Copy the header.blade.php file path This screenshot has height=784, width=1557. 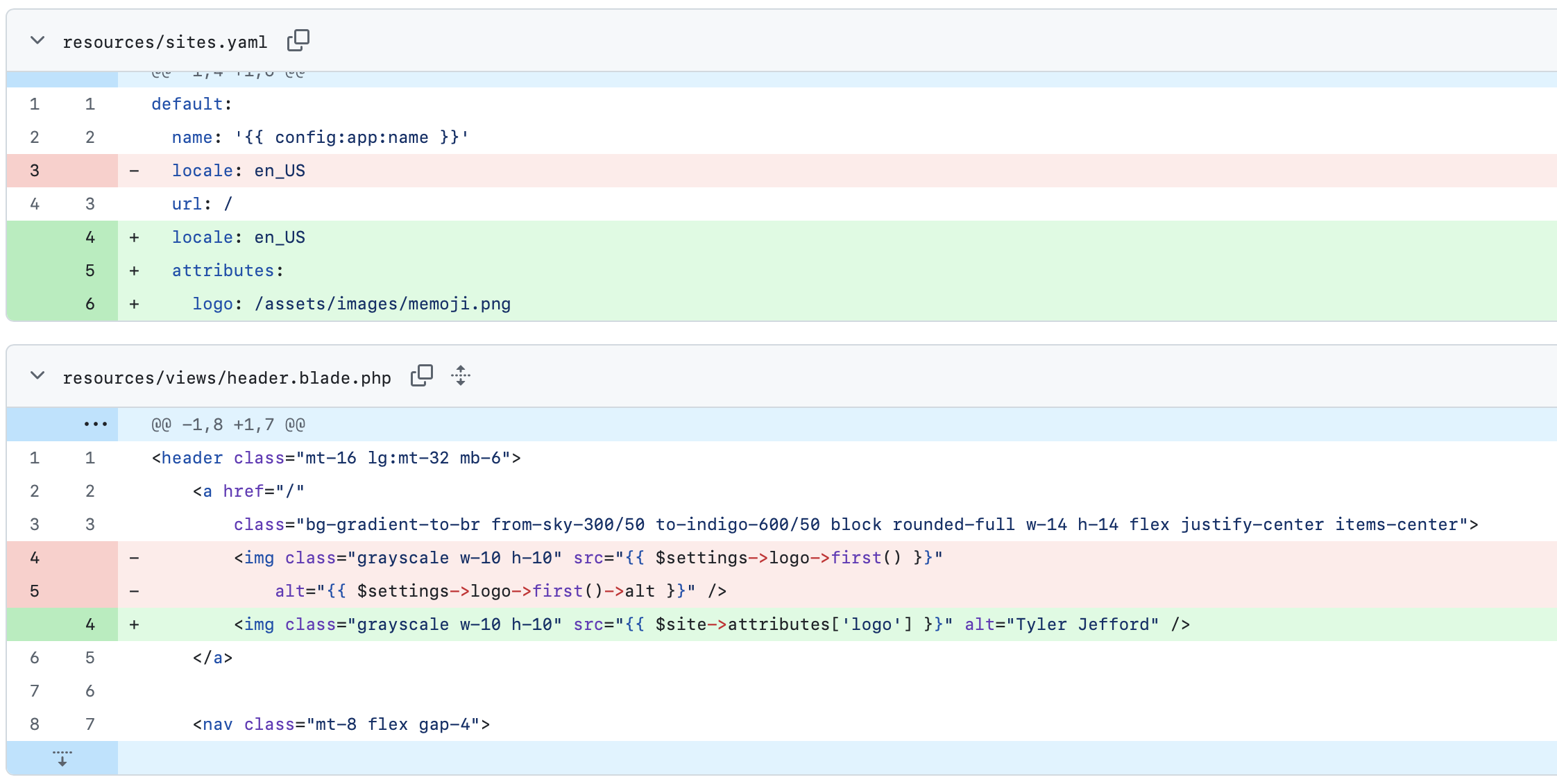(422, 375)
